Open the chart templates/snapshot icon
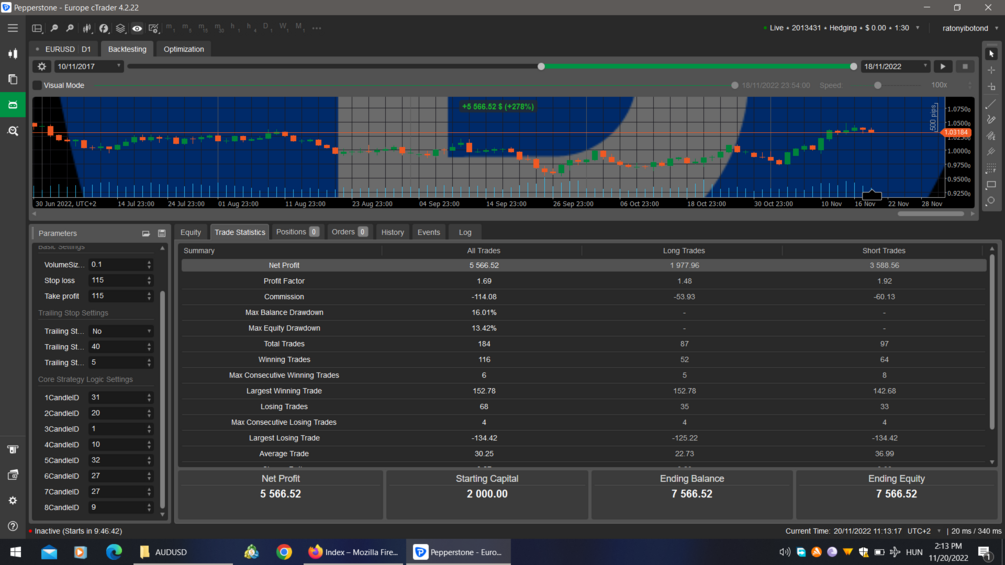 pyautogui.click(x=154, y=28)
